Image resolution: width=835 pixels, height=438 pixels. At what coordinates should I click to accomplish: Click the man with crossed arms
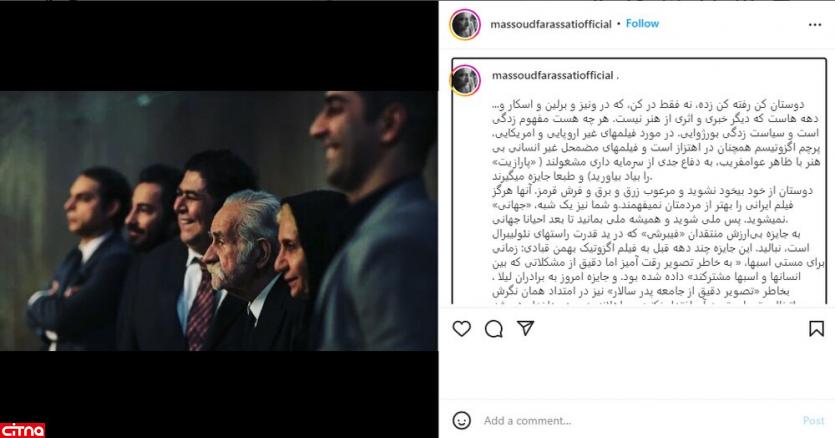tap(80, 256)
